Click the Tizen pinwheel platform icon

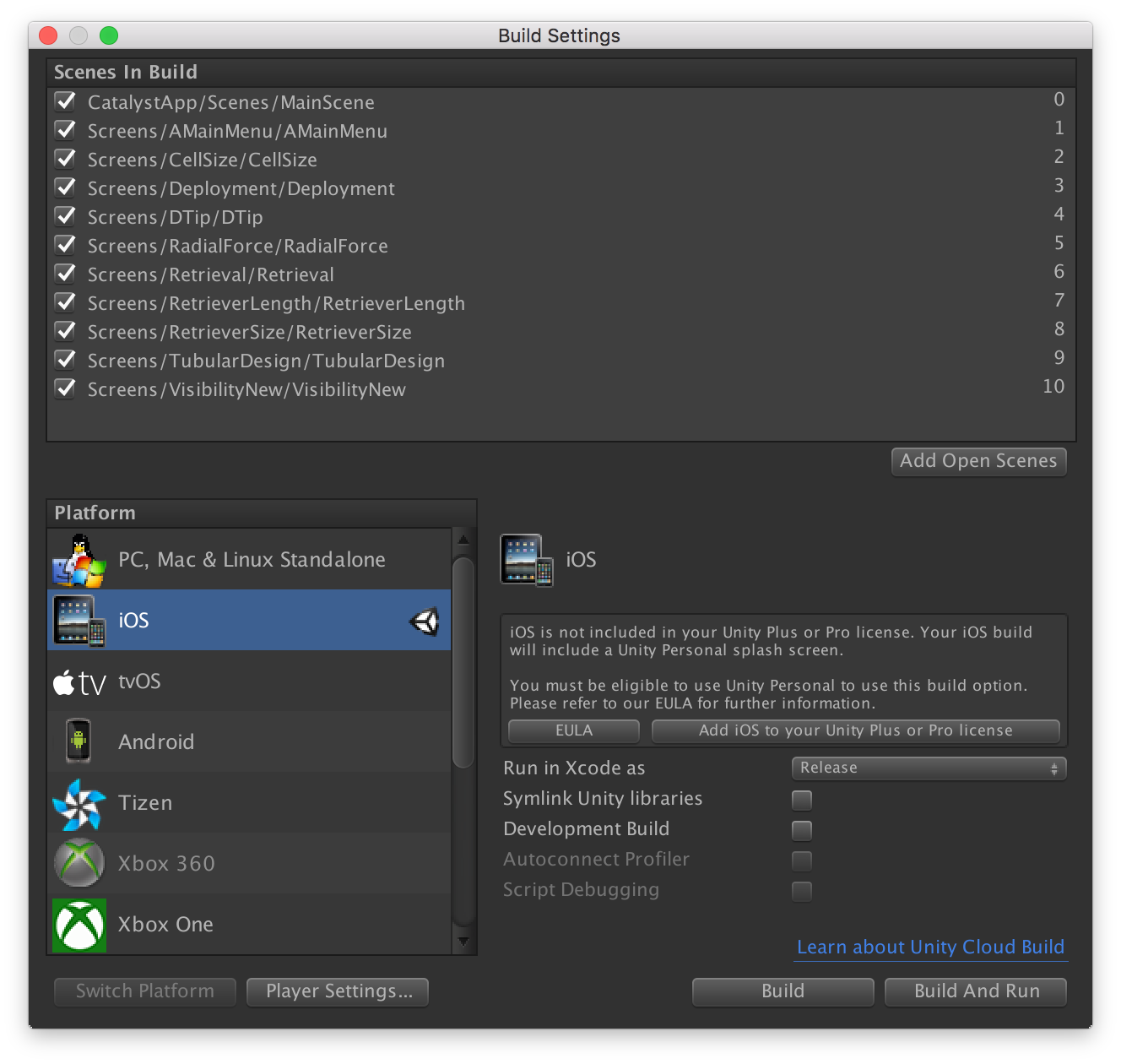79,803
